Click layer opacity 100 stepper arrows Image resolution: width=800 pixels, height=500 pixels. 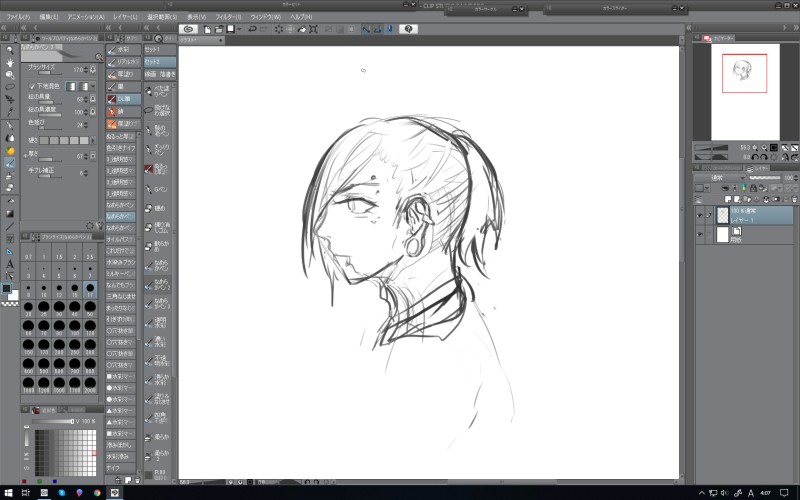[x=796, y=178]
